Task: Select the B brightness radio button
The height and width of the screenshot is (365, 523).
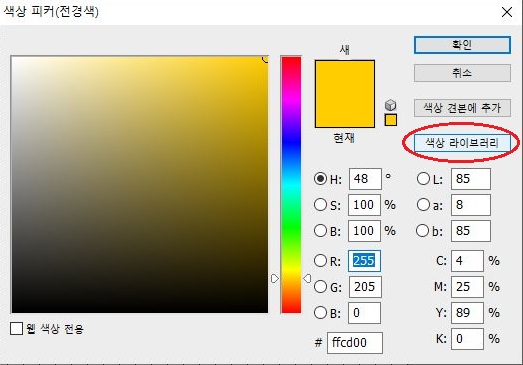Action: 320,231
